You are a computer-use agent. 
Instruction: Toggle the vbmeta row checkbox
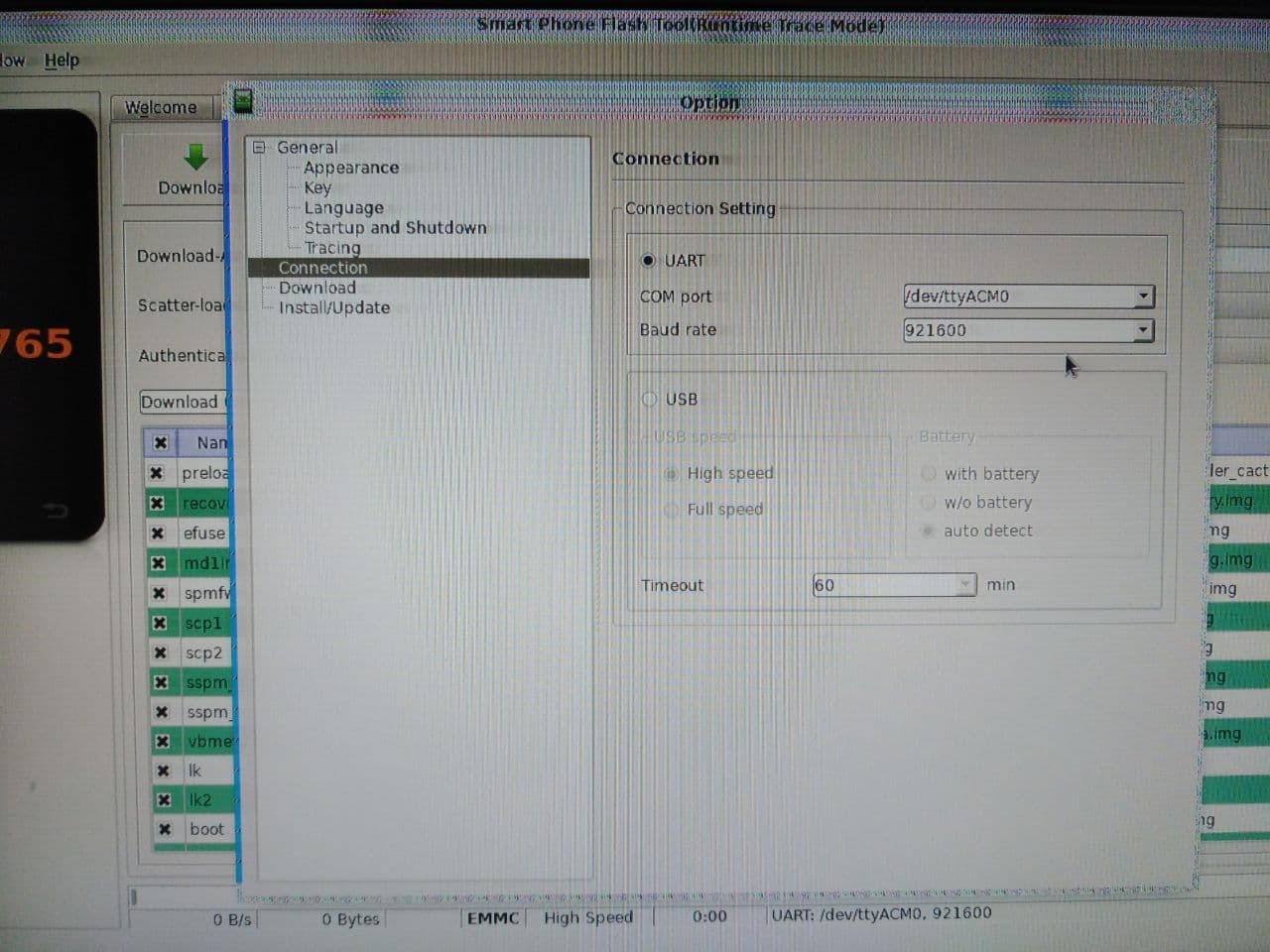[162, 741]
